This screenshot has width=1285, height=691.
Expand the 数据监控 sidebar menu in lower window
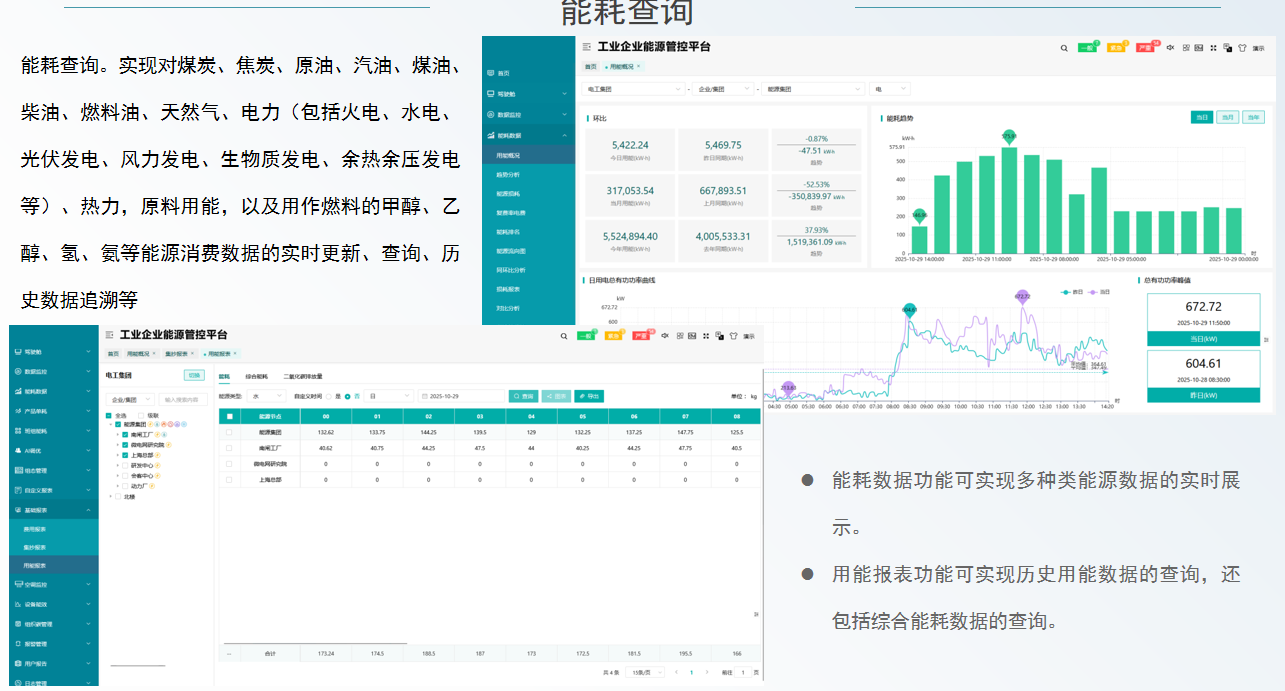54,371
